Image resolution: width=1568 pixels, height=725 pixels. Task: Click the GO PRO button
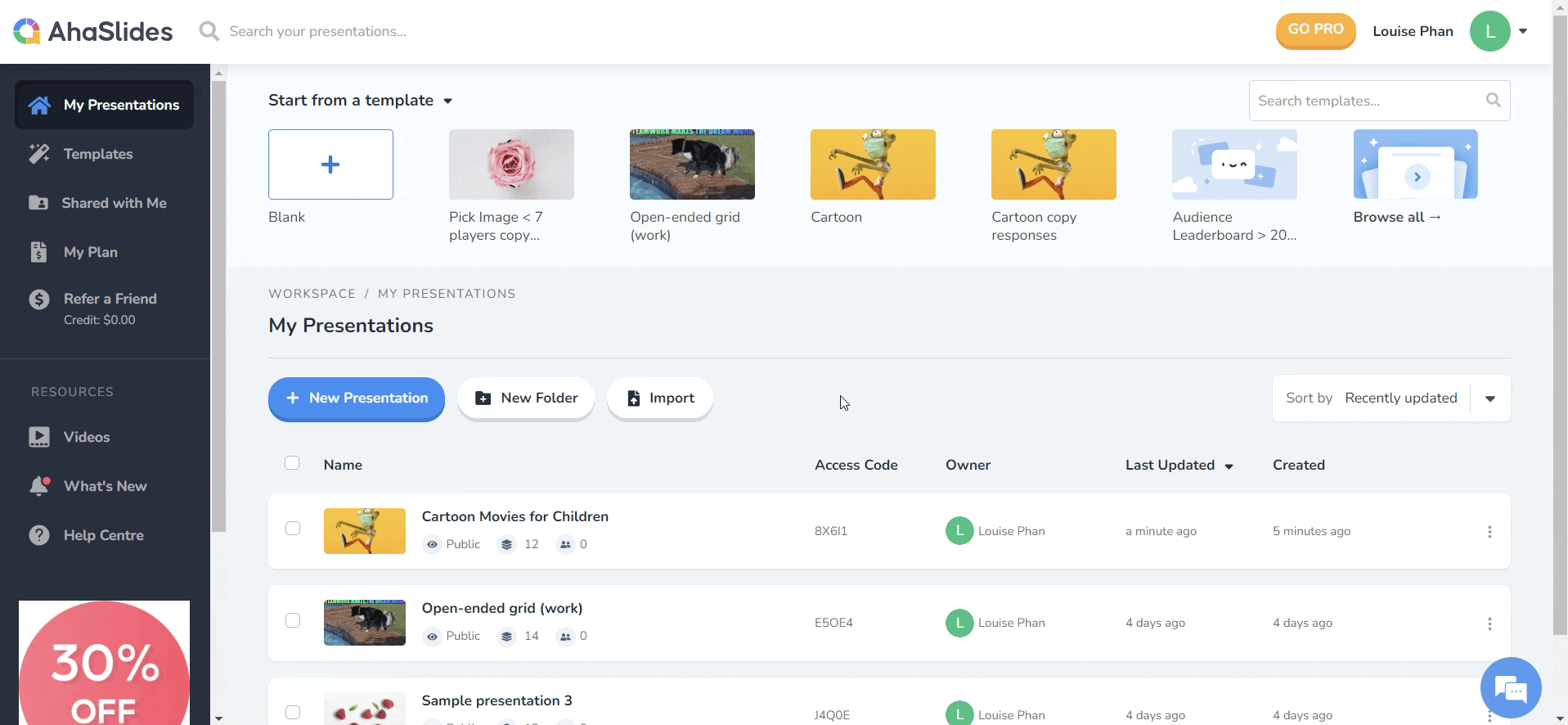pos(1315,30)
